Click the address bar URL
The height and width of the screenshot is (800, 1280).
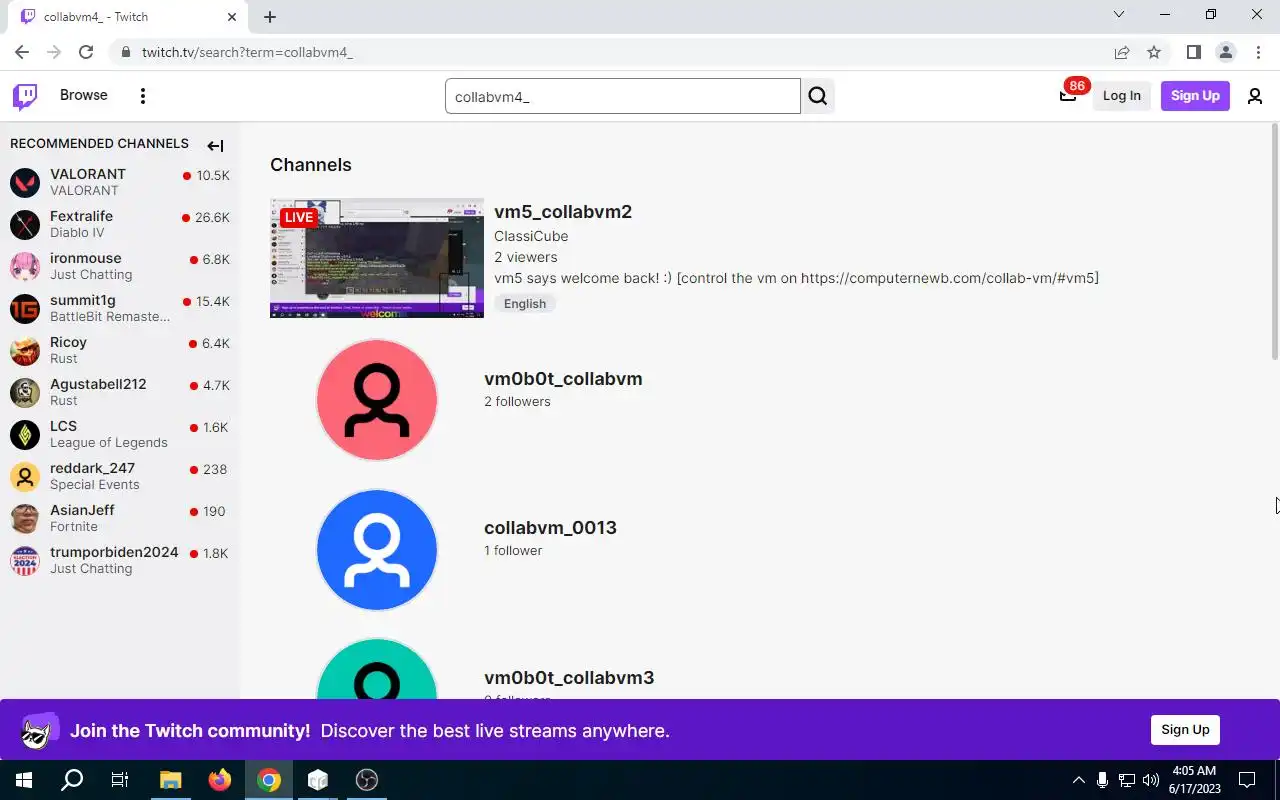pyautogui.click(x=247, y=52)
